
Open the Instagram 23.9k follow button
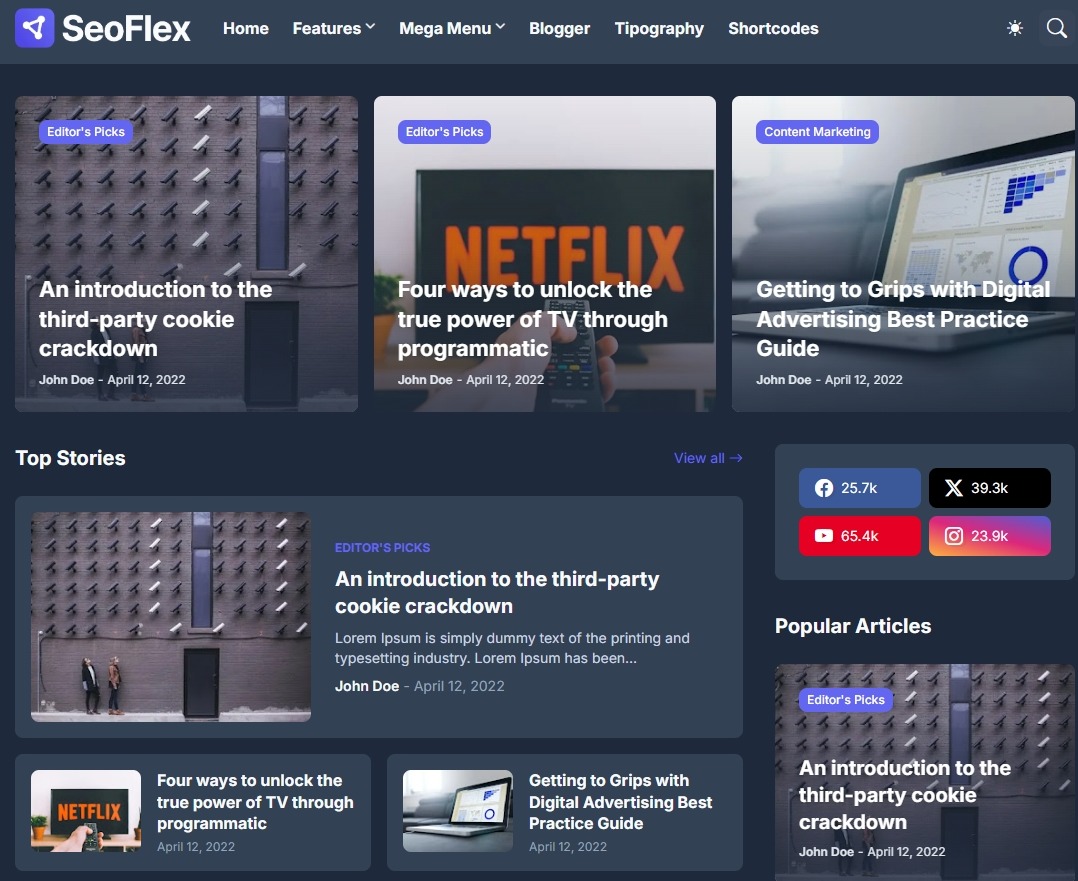(x=989, y=536)
